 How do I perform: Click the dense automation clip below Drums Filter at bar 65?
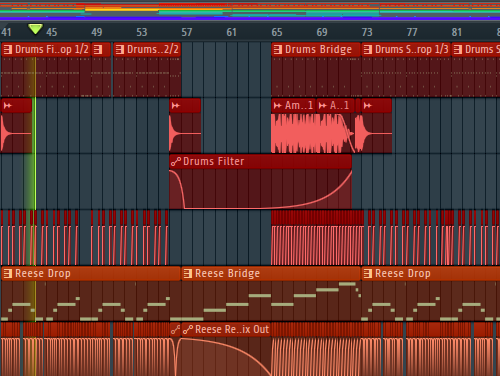(317, 238)
